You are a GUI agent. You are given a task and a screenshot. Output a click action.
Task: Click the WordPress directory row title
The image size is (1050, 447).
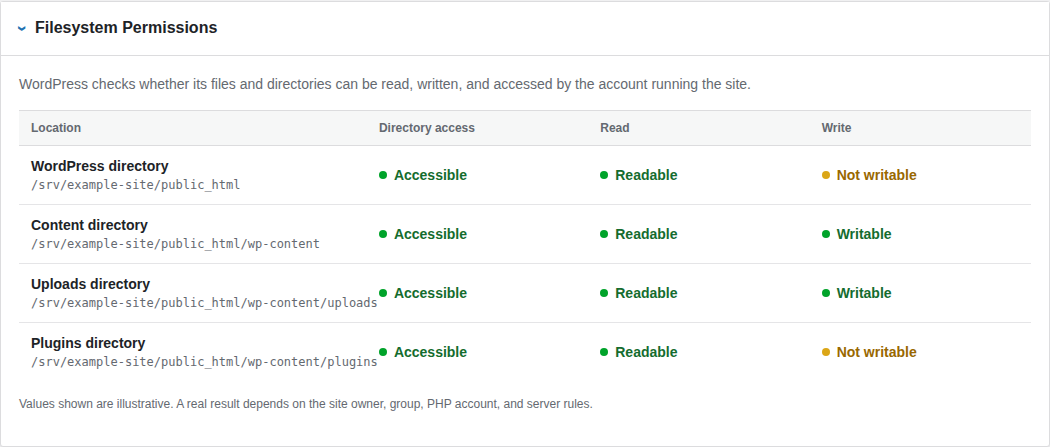click(x=100, y=166)
